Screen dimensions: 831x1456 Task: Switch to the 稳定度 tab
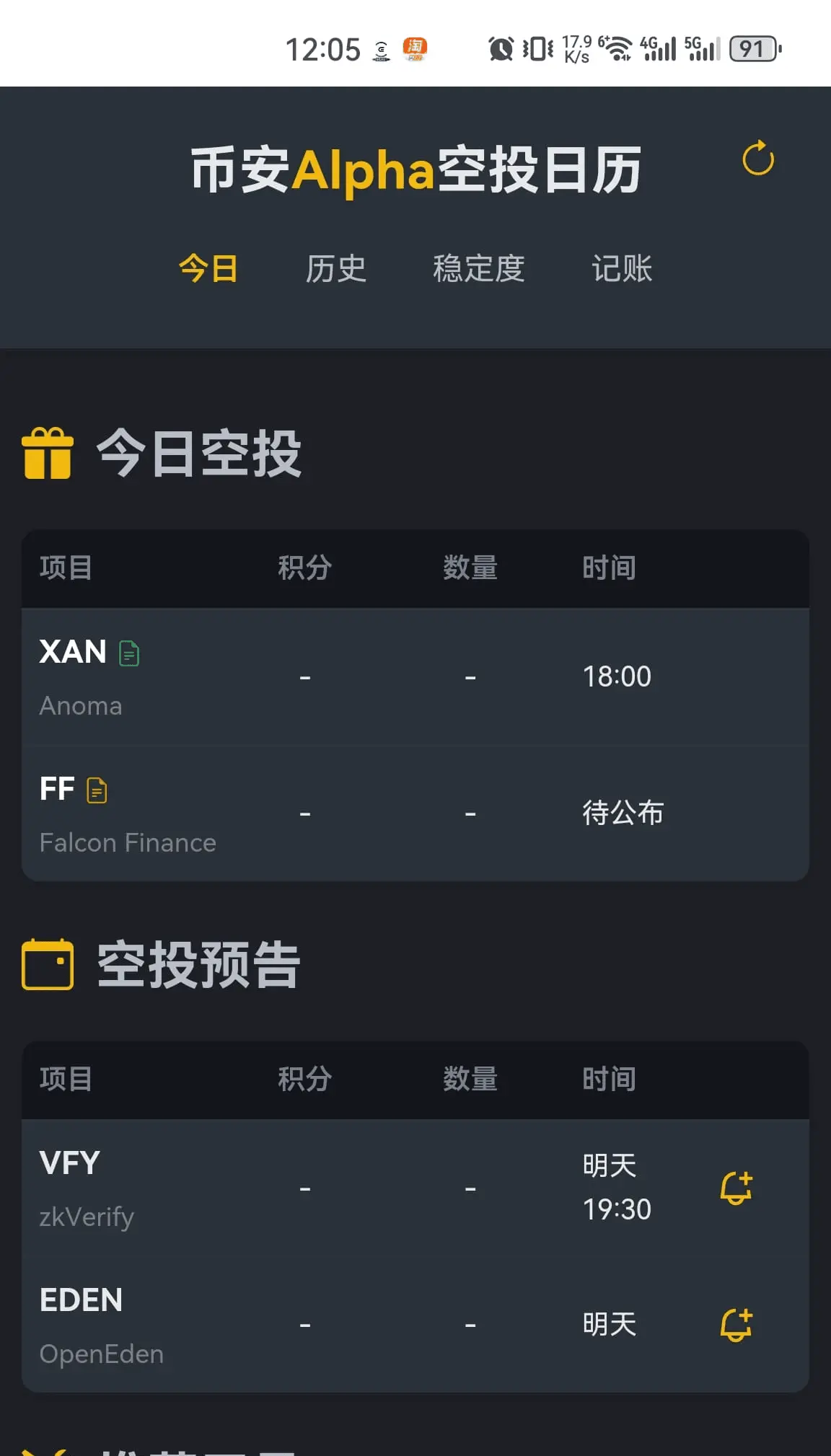point(478,269)
